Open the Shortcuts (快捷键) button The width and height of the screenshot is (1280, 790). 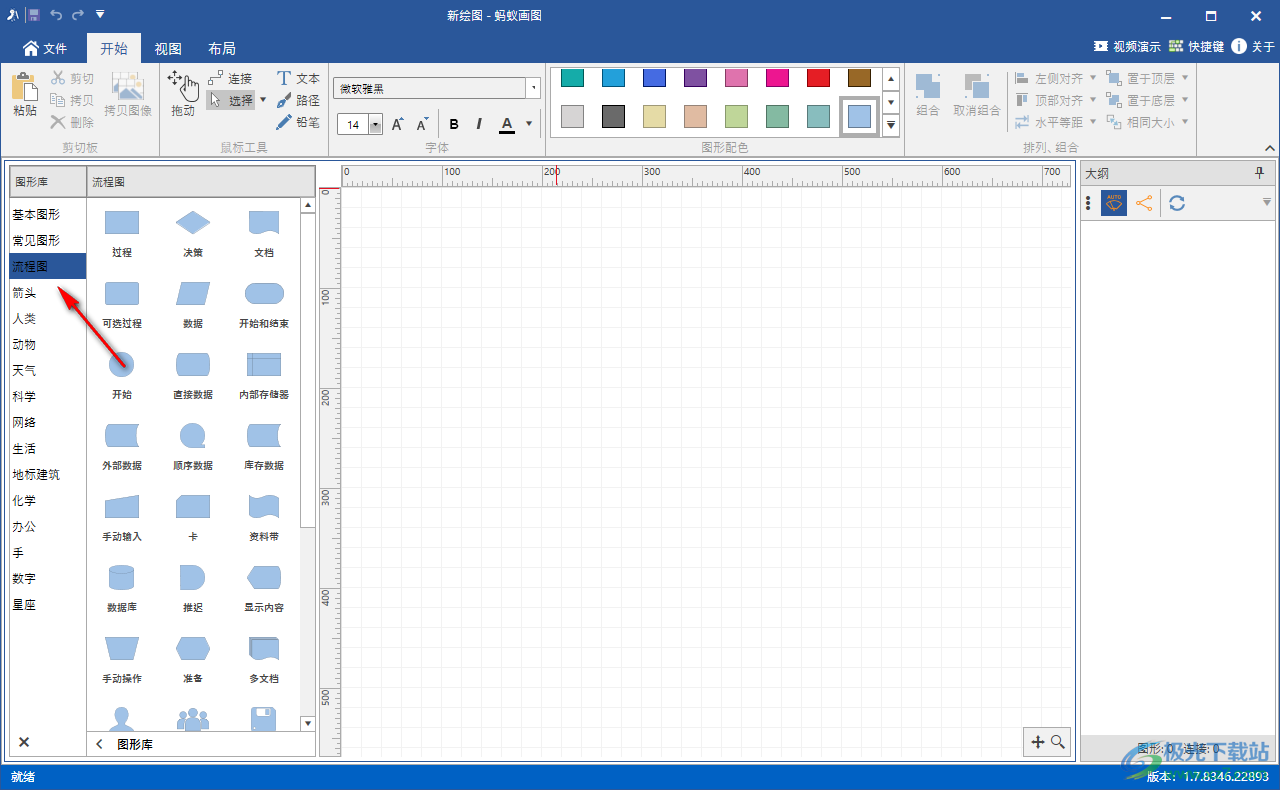[1196, 46]
